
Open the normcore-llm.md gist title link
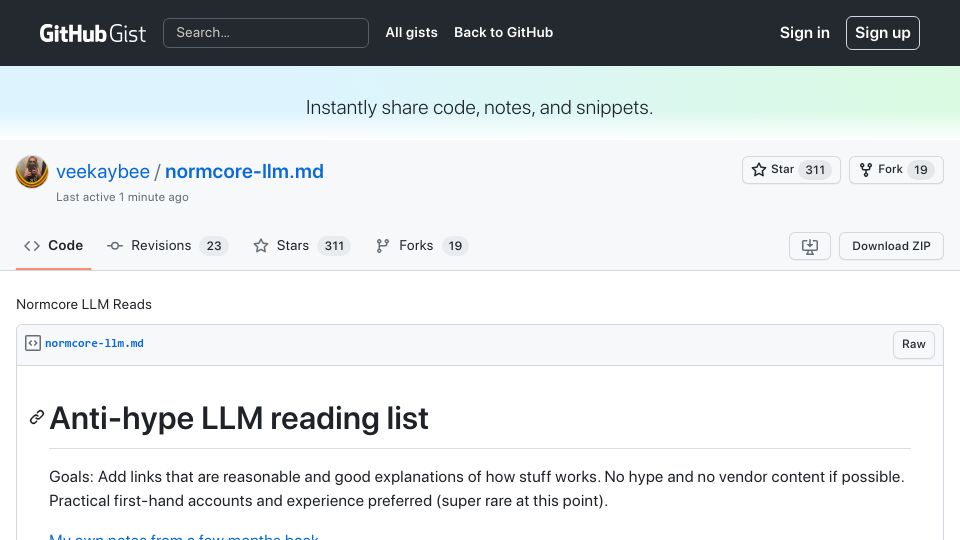tap(244, 171)
